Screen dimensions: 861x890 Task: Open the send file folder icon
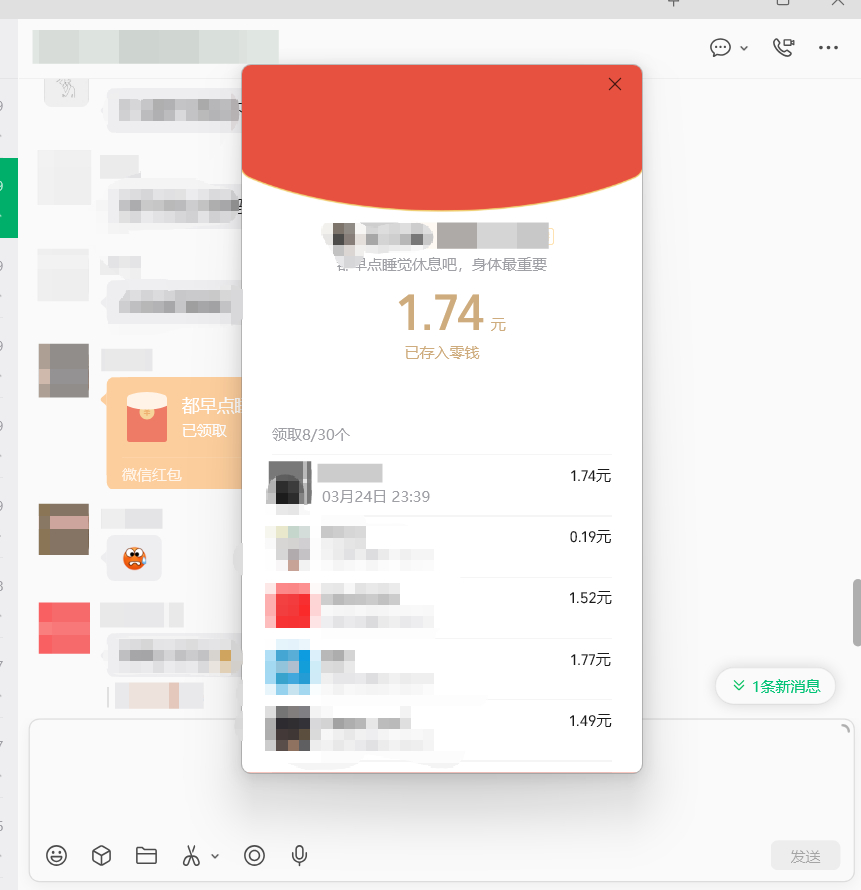click(x=146, y=855)
